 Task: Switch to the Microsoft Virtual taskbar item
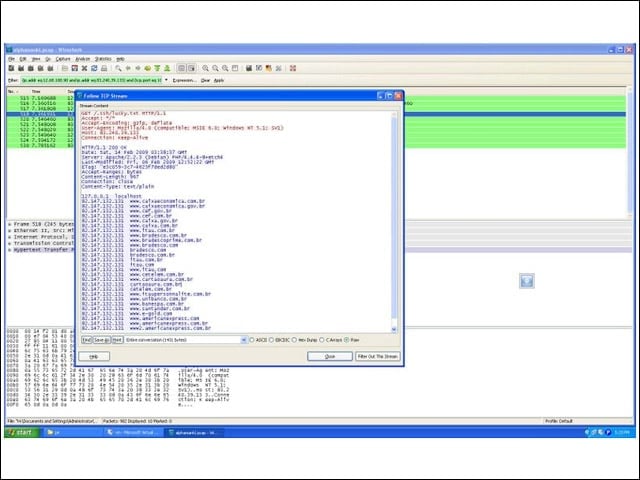(133, 432)
